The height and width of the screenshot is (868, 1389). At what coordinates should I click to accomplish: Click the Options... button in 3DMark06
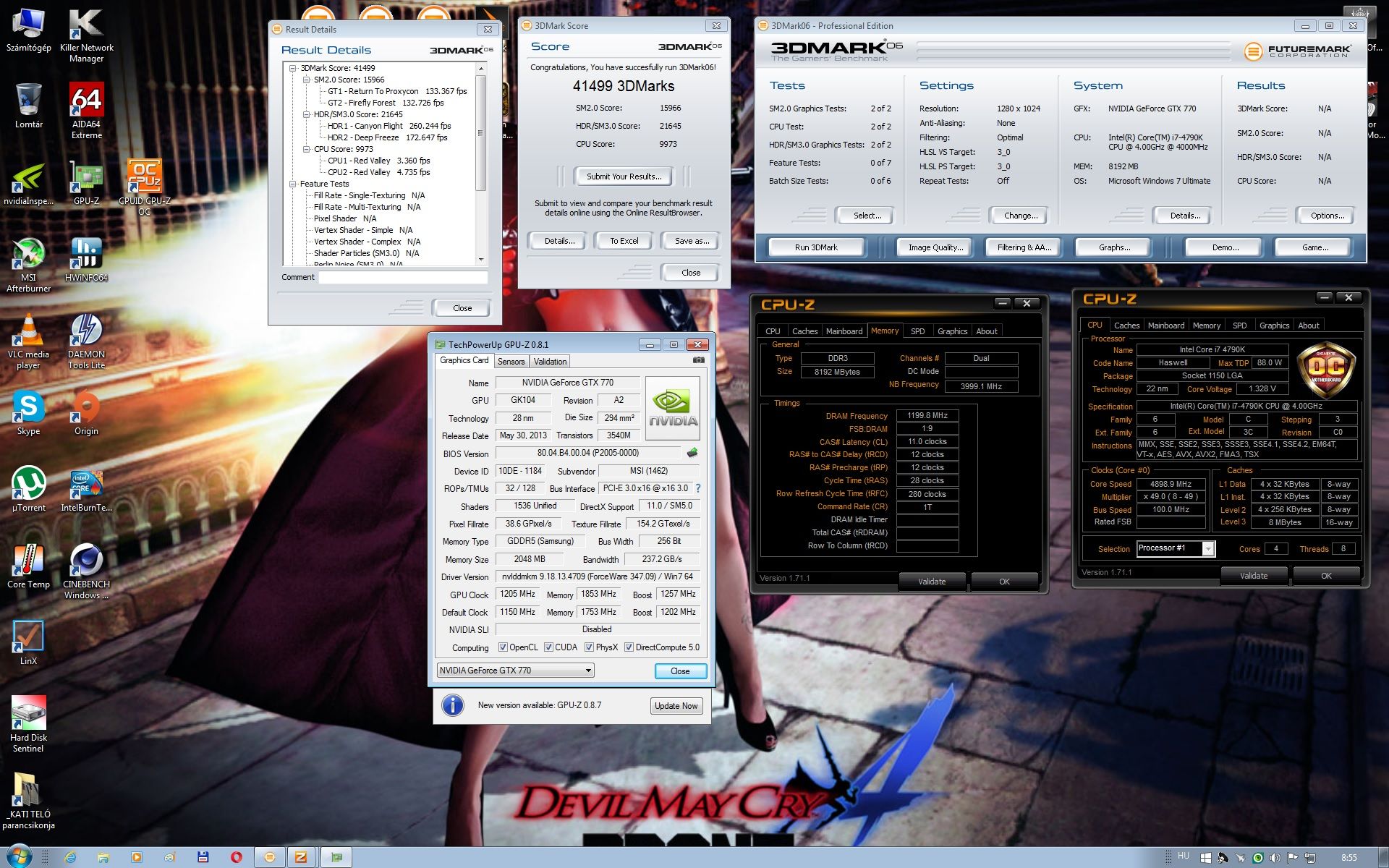point(1328,216)
